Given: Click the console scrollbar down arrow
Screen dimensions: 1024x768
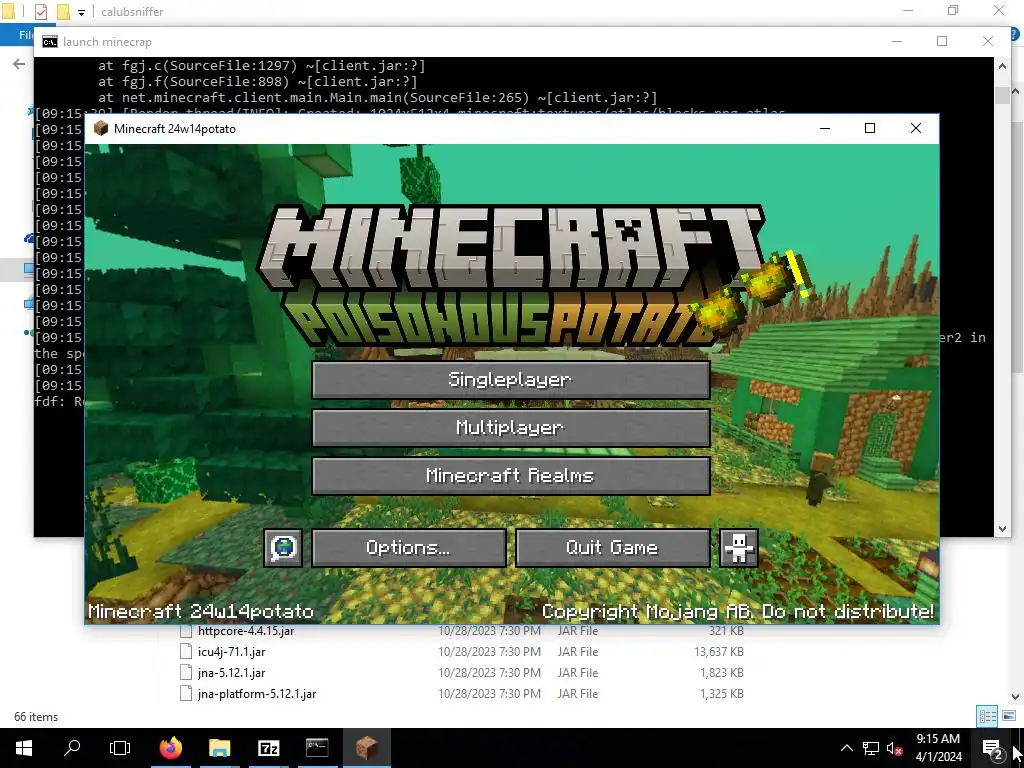Looking at the screenshot, I should 1002,529.
